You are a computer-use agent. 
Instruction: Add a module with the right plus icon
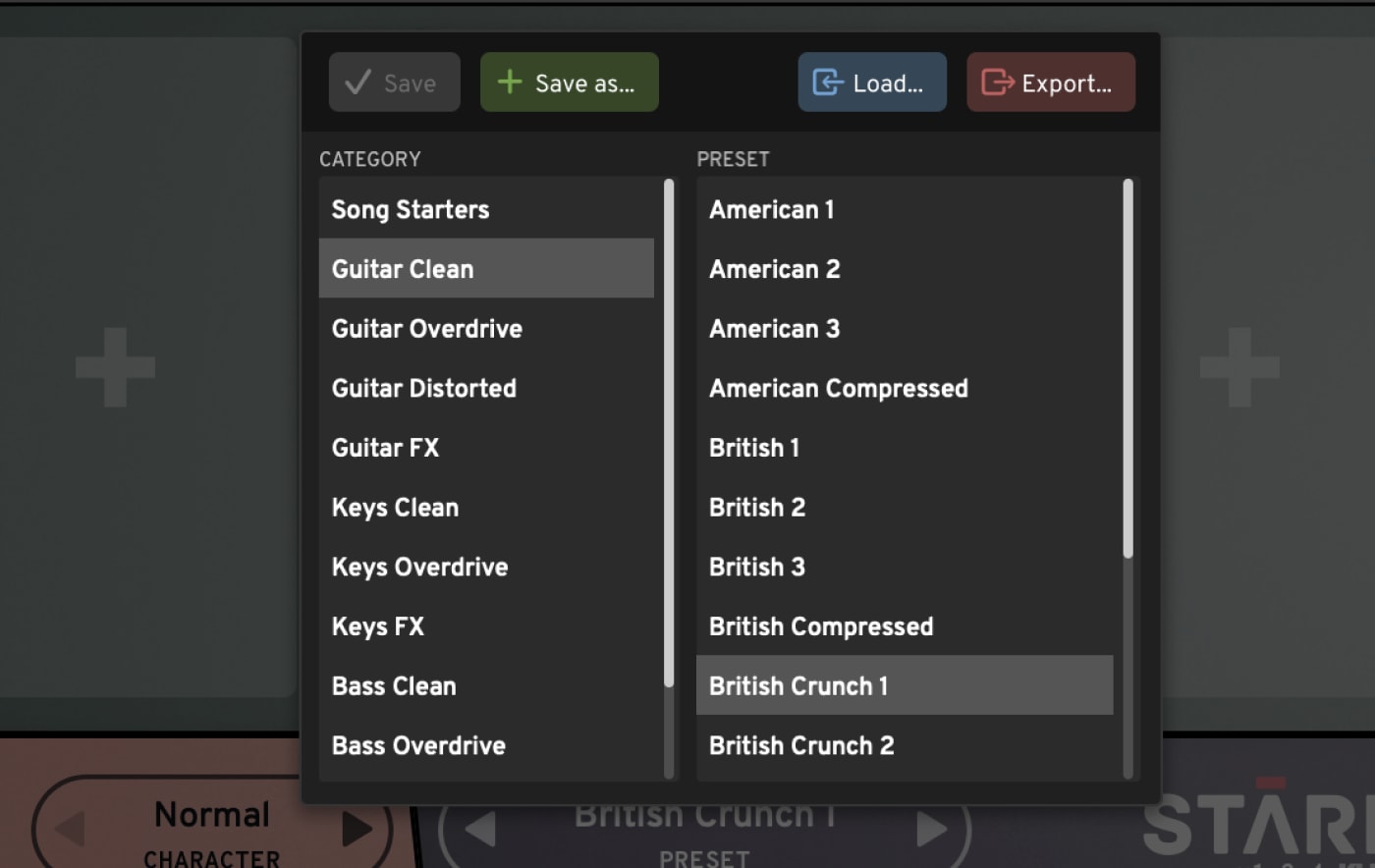pos(1239,367)
